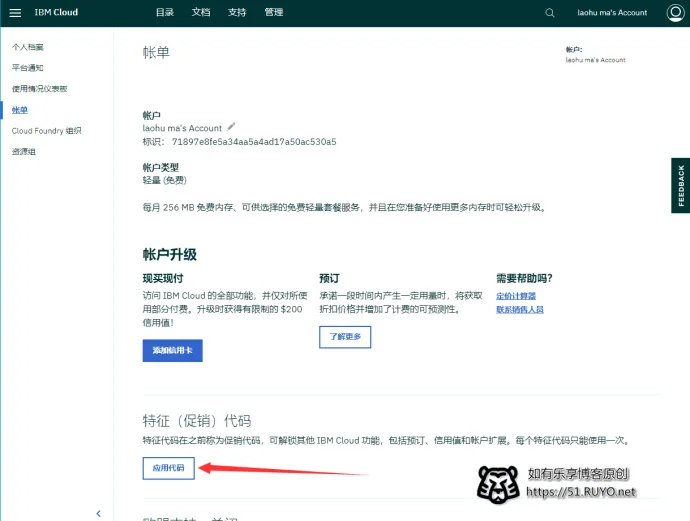Click the 预订 heading
This screenshot has height=521, width=690.
(x=329, y=278)
